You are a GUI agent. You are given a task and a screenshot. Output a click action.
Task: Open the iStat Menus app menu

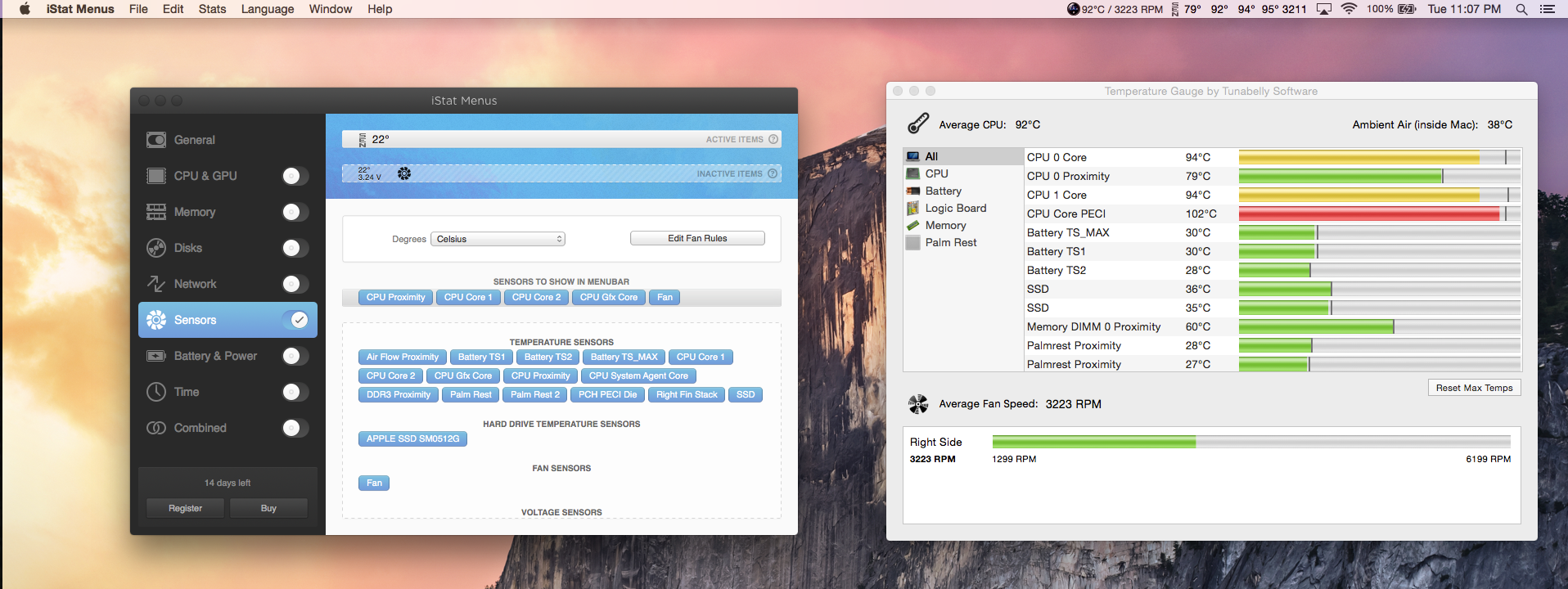click(80, 9)
